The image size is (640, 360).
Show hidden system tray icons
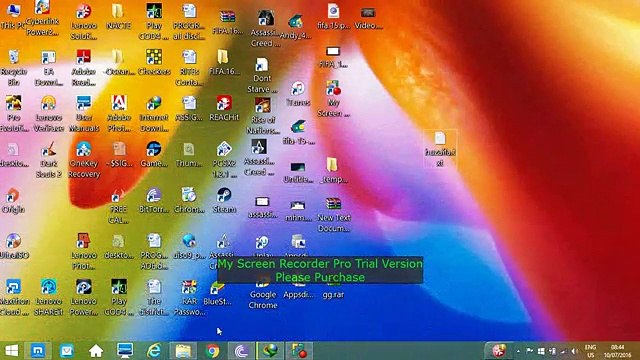pos(518,351)
